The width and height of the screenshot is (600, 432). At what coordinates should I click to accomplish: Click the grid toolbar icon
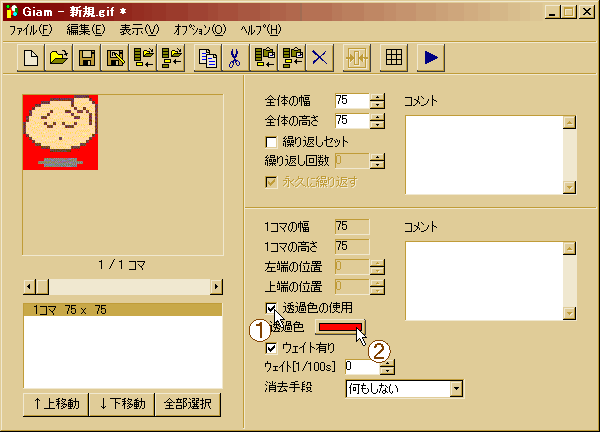(x=394, y=57)
